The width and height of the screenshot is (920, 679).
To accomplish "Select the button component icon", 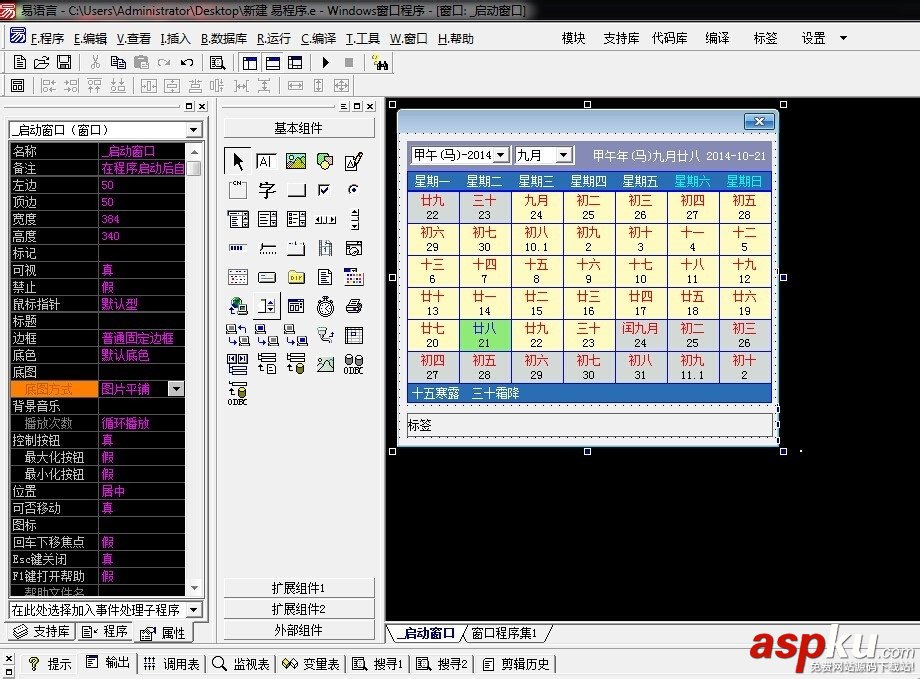I will 296,190.
